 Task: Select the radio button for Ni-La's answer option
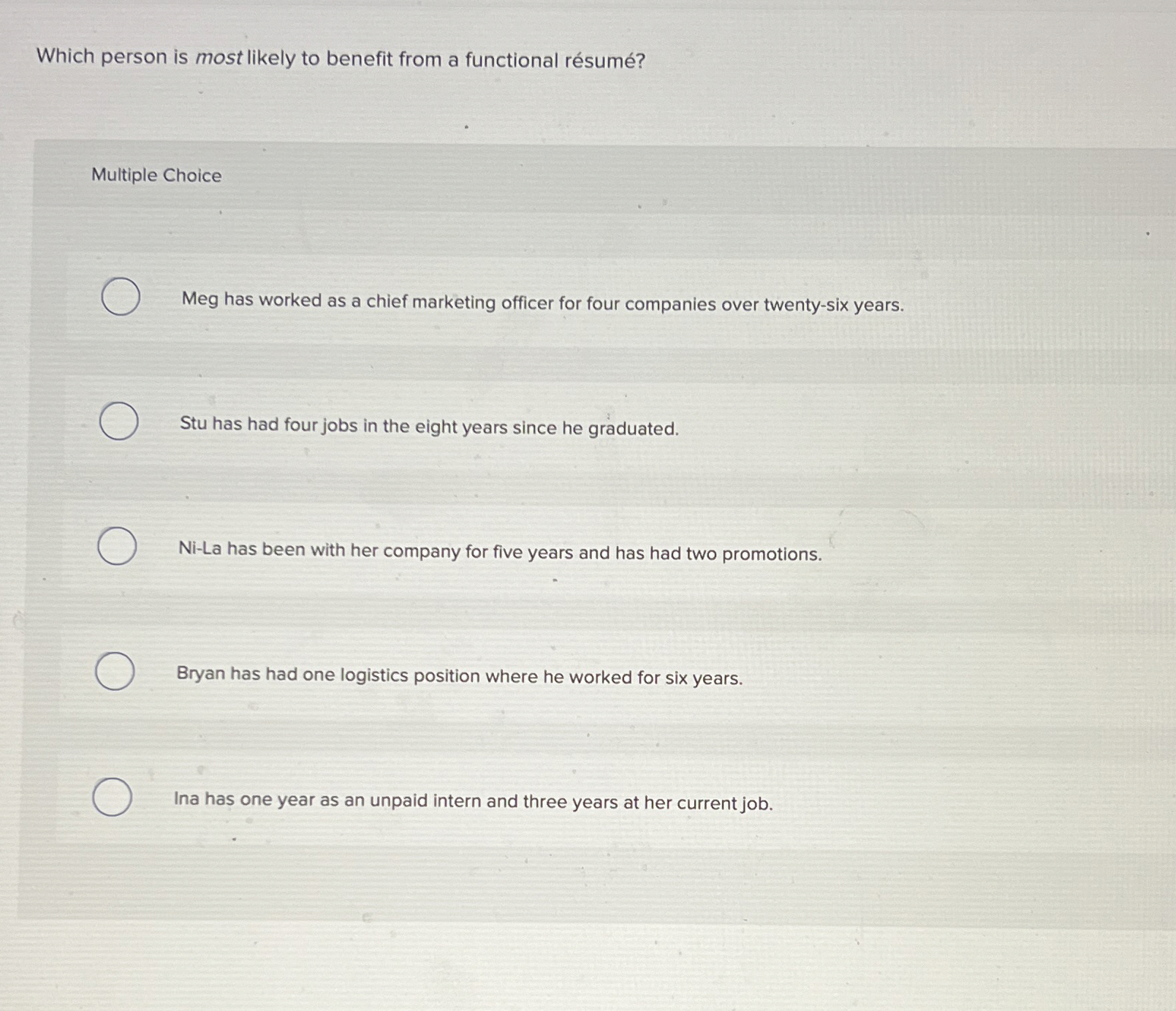tap(118, 547)
